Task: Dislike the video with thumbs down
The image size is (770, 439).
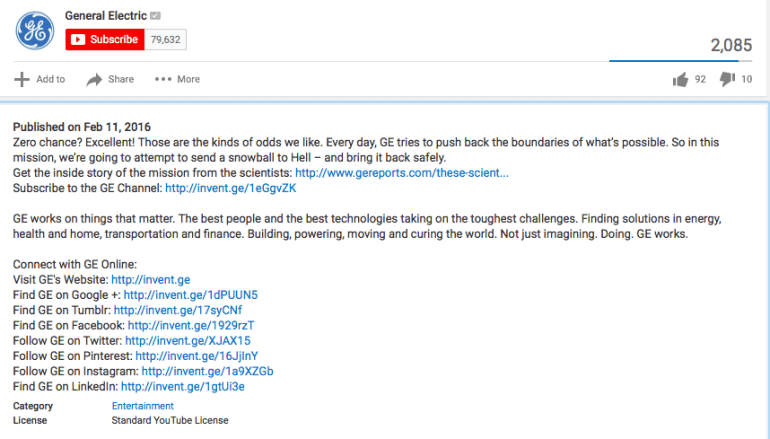Action: 727,79
